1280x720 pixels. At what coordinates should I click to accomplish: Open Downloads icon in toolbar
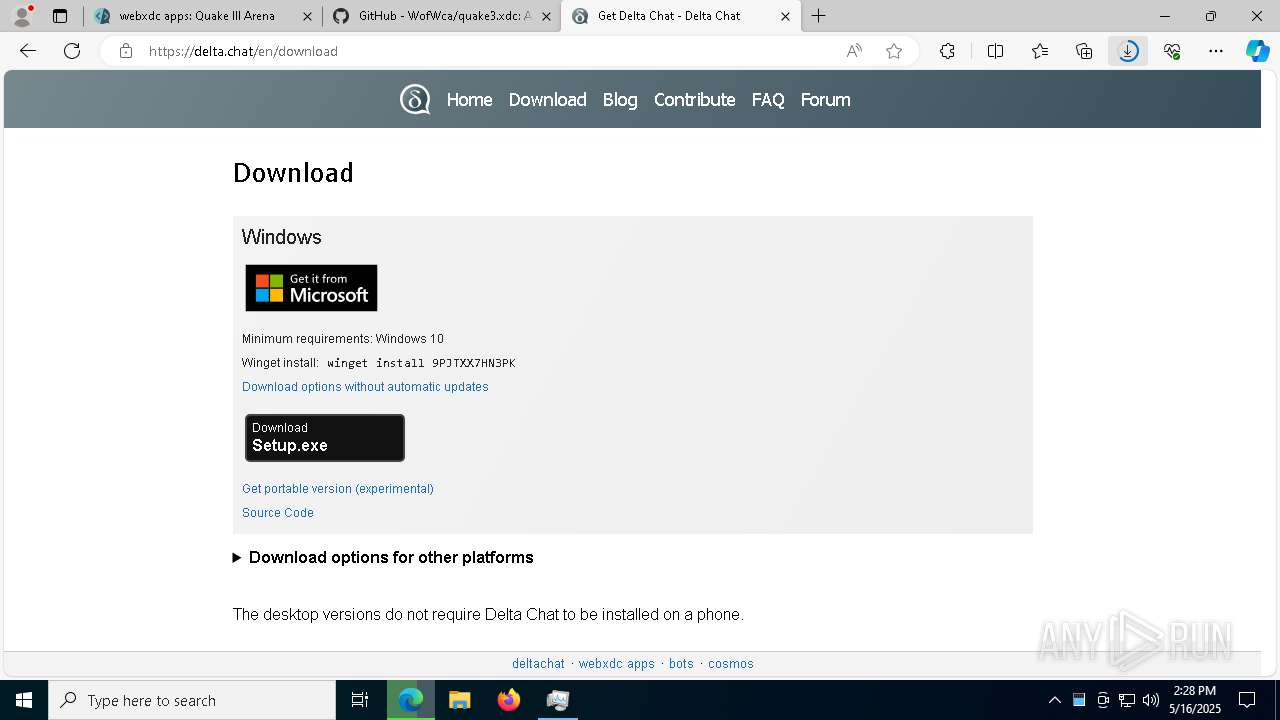pos(1128,51)
